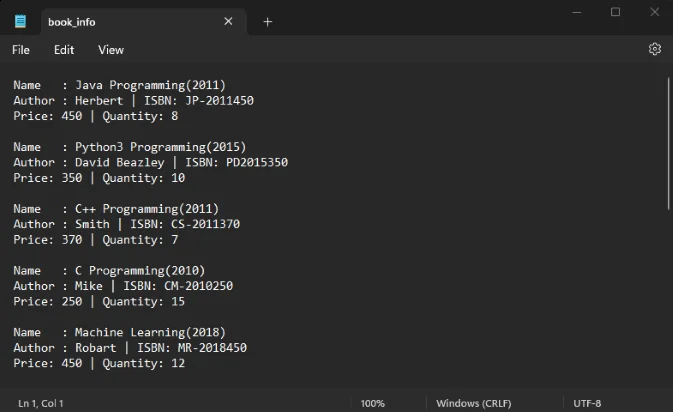Click ISBN 'CS-2011370' text
This screenshot has height=412, width=673.
click(x=206, y=224)
